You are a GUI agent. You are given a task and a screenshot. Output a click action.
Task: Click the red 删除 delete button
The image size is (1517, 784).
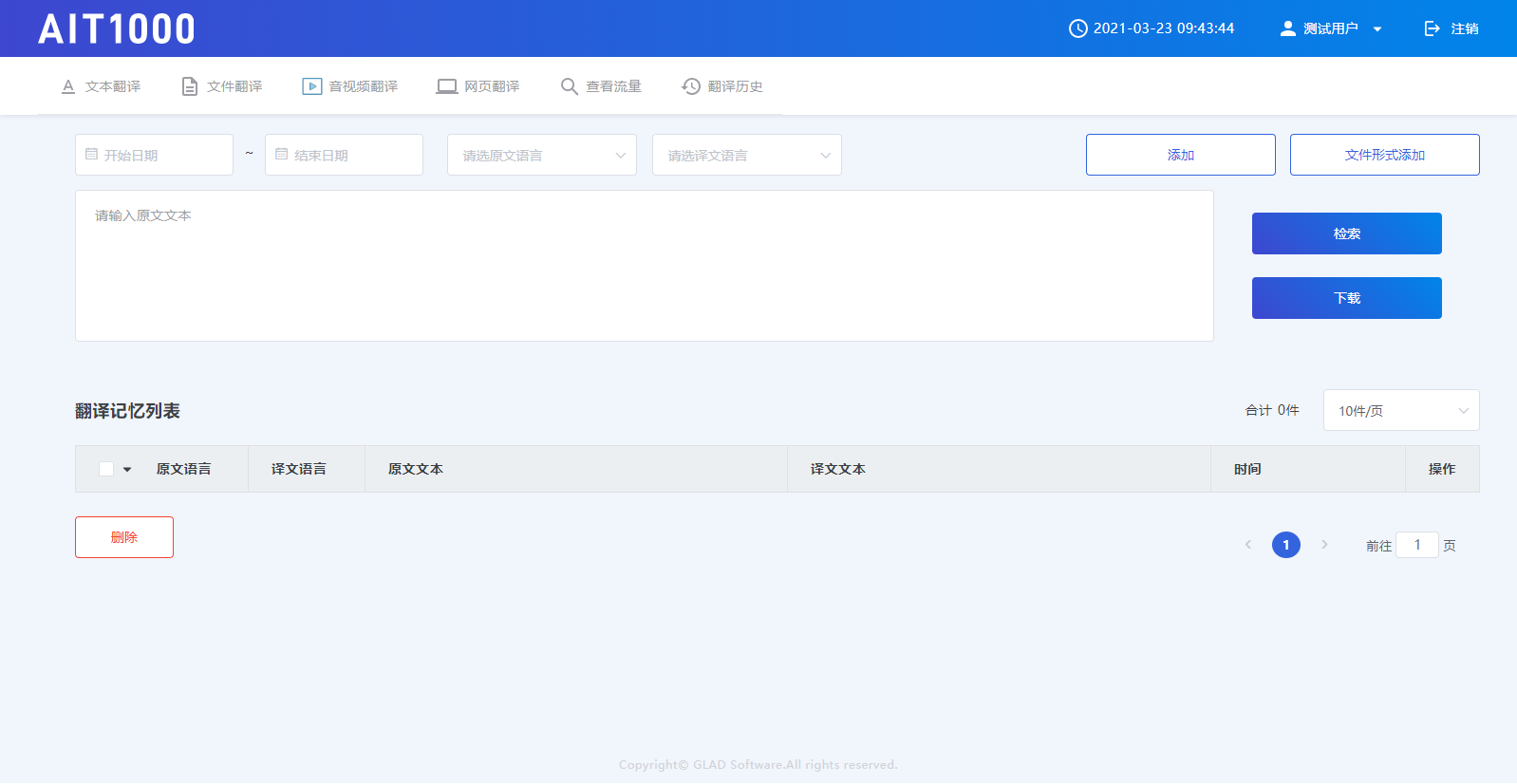point(124,537)
